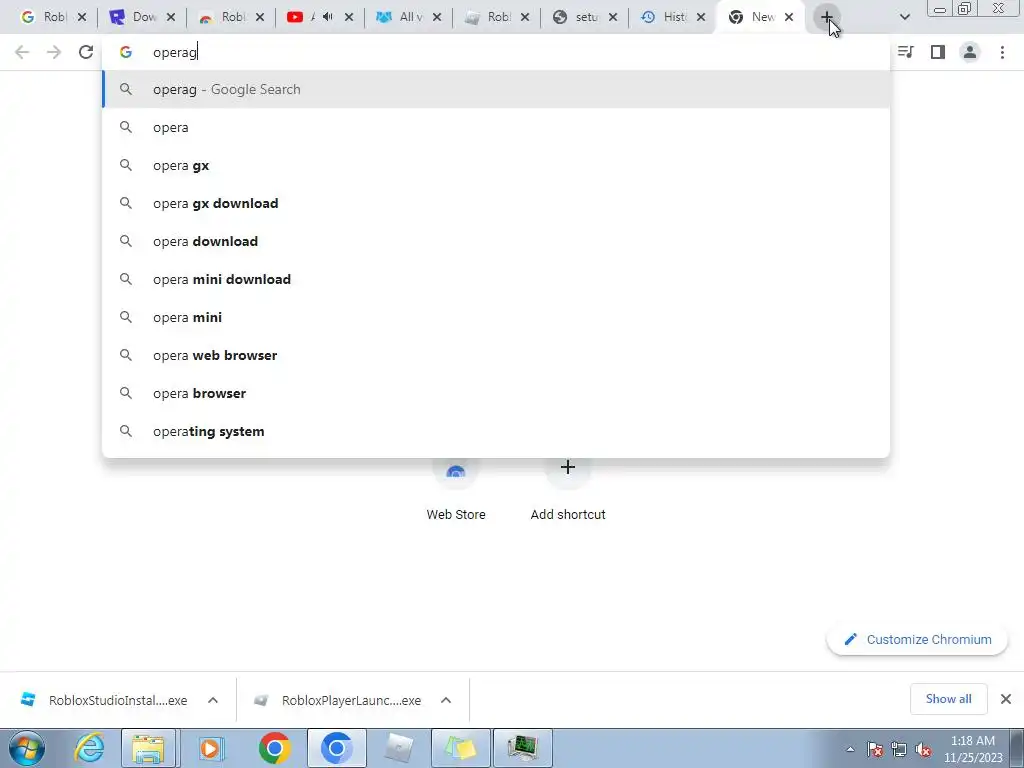This screenshot has width=1024, height=768.
Task: Mute audio icon on YouTube tab
Action: tap(328, 17)
